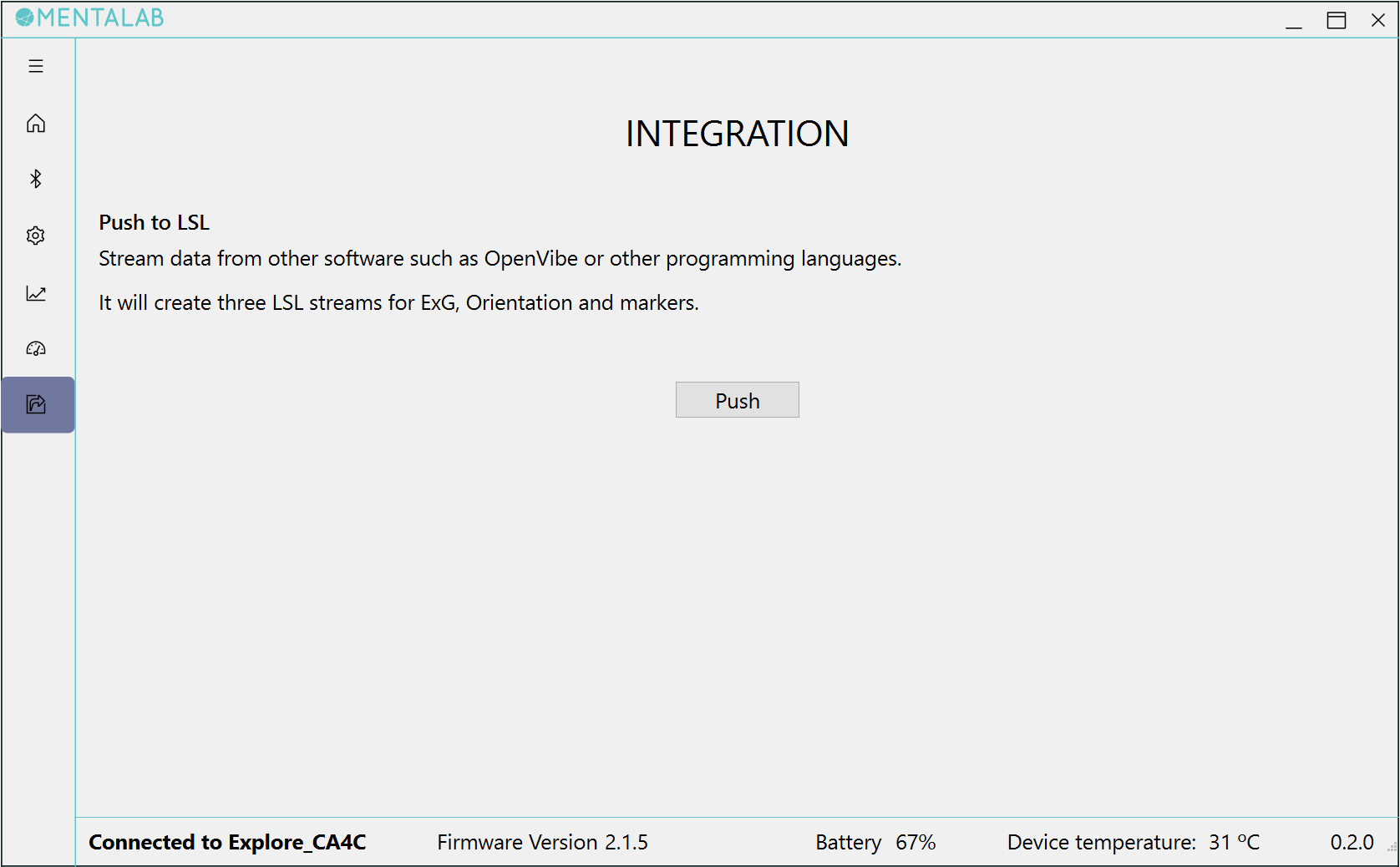
Task: Click the Mentalab logo icon
Action: pyautogui.click(x=26, y=17)
